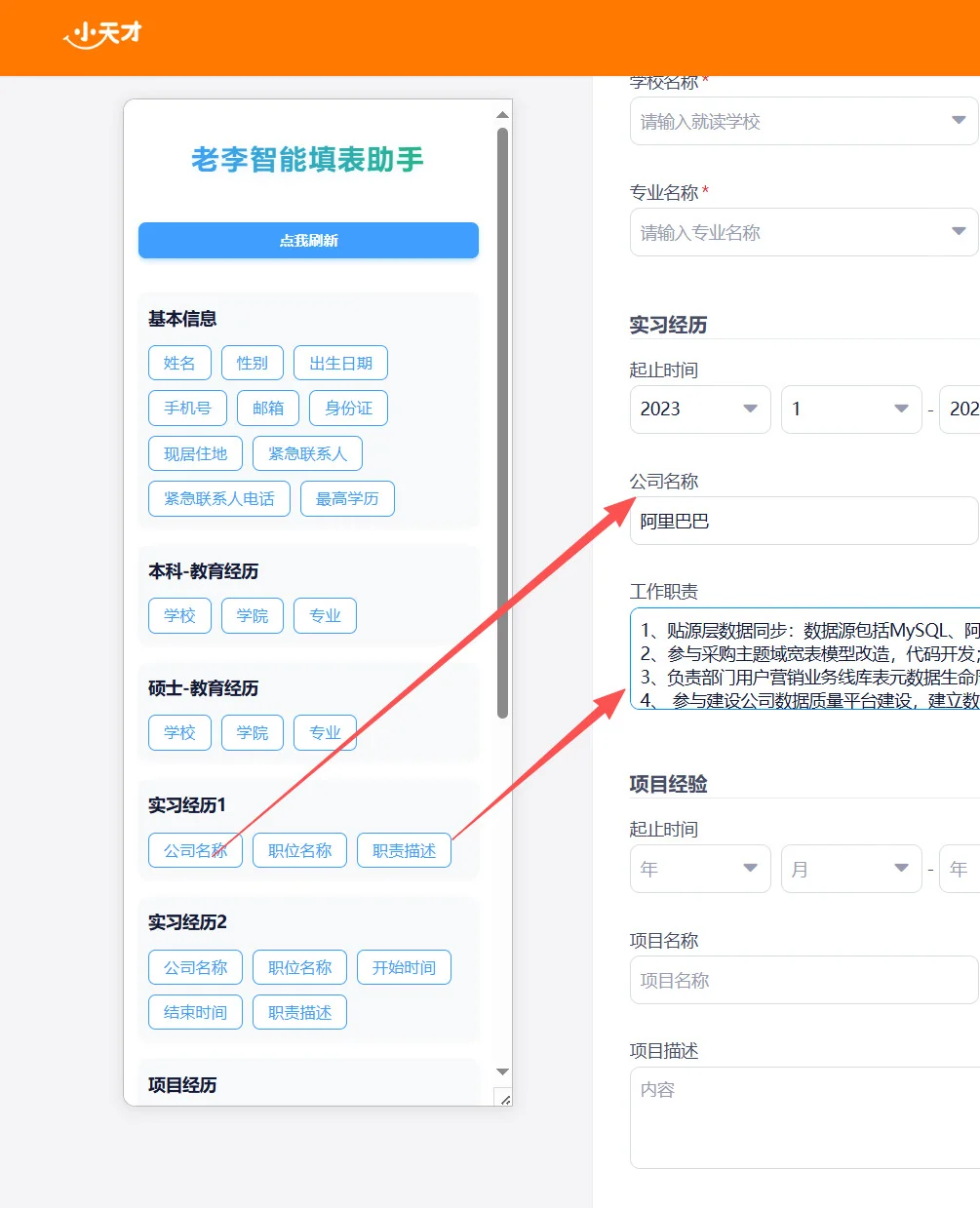Screen dimensions: 980x1208
Task: Select the 现居住地 tag
Action: click(195, 453)
